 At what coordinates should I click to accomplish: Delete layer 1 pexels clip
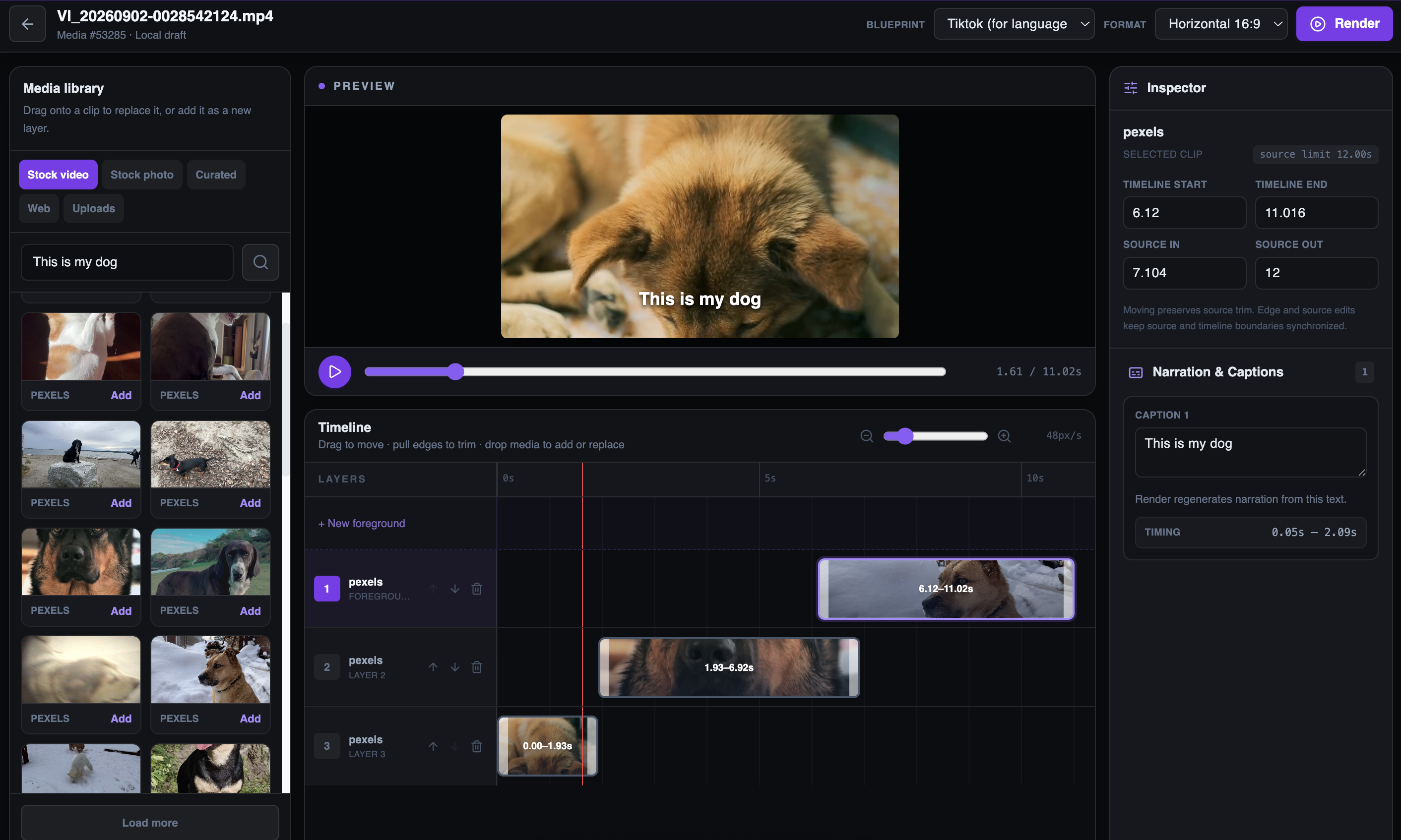477,589
